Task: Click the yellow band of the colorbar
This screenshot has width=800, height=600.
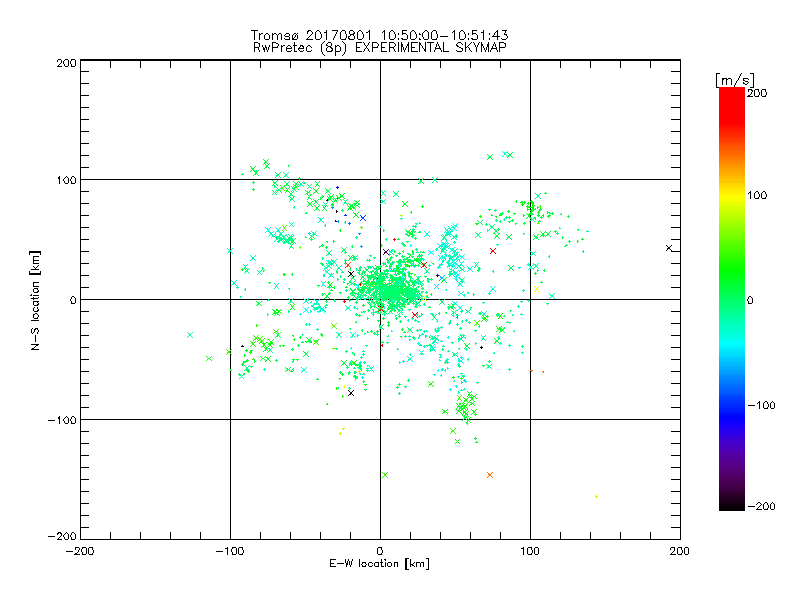Action: [732, 195]
